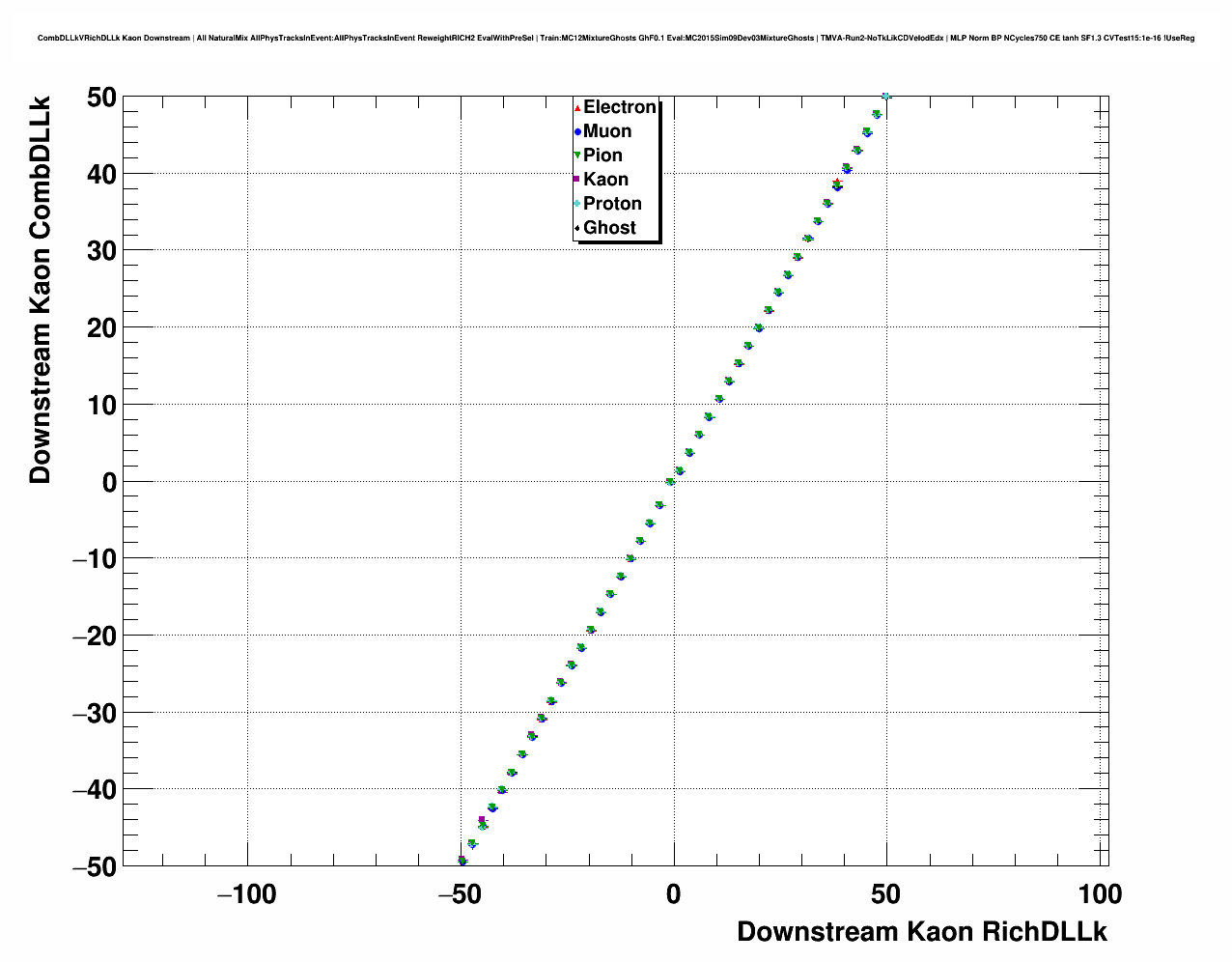Click the Electron legend label

(x=620, y=107)
